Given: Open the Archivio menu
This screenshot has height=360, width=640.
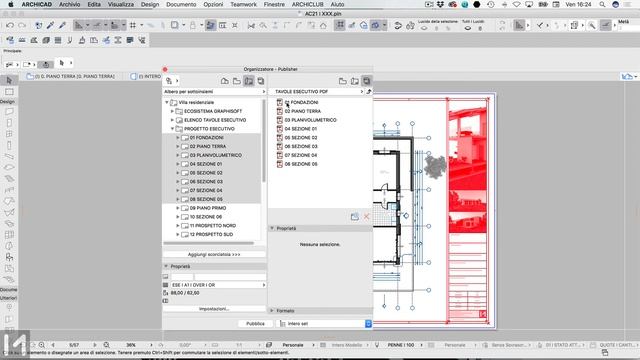Looking at the screenshot, I should point(69,4).
